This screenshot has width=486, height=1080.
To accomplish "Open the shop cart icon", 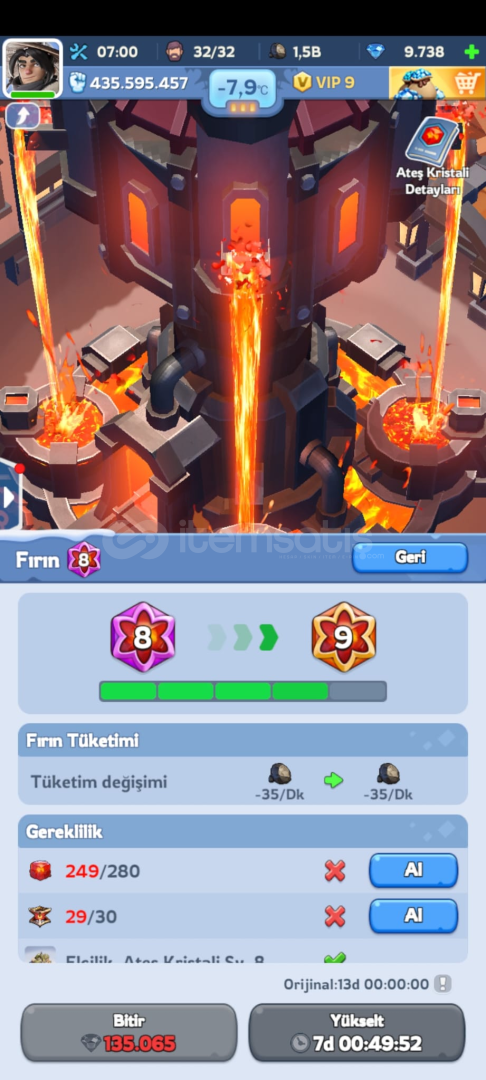I will 436,83.
